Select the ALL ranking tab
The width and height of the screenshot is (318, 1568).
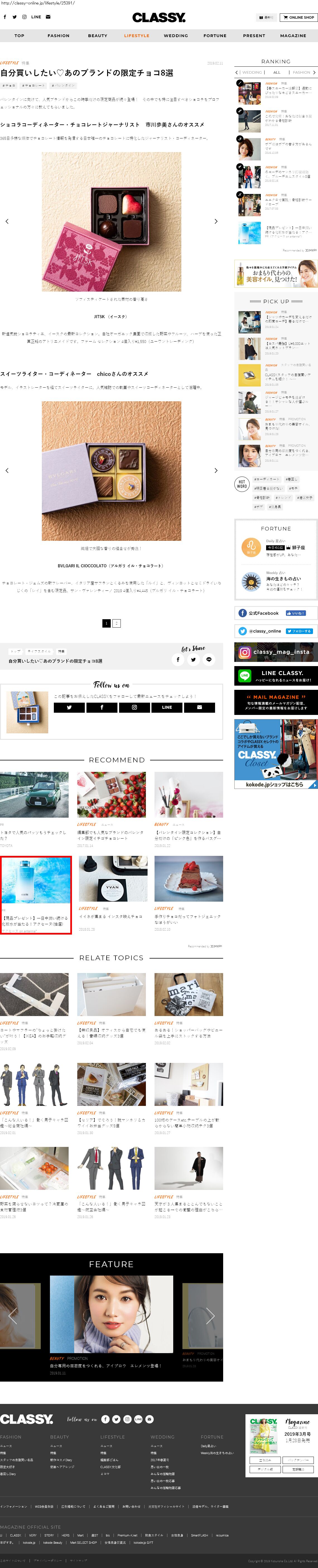[x=277, y=73]
